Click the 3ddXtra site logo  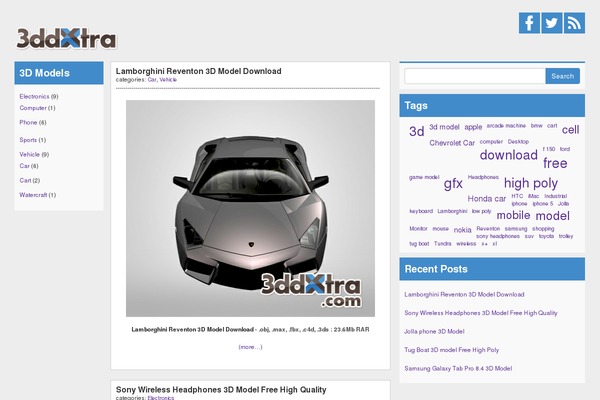point(66,38)
